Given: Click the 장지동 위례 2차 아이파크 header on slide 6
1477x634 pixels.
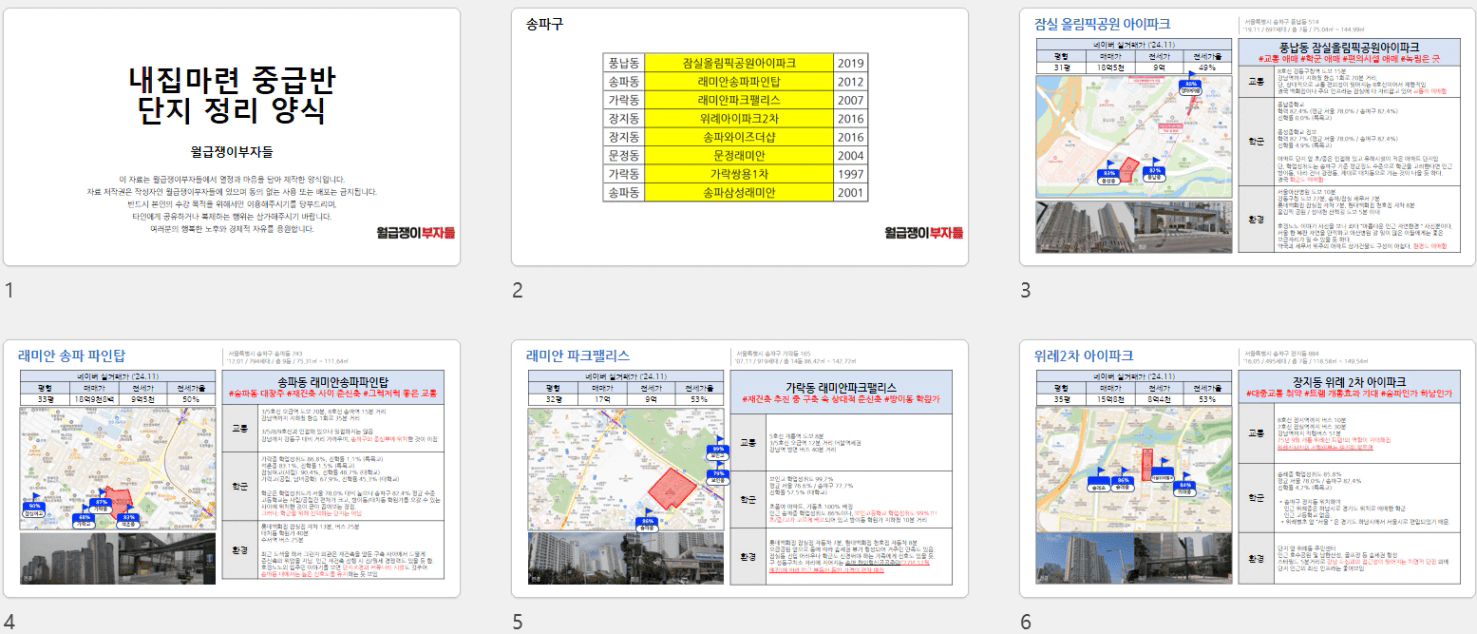Looking at the screenshot, I should pyautogui.click(x=1349, y=381).
